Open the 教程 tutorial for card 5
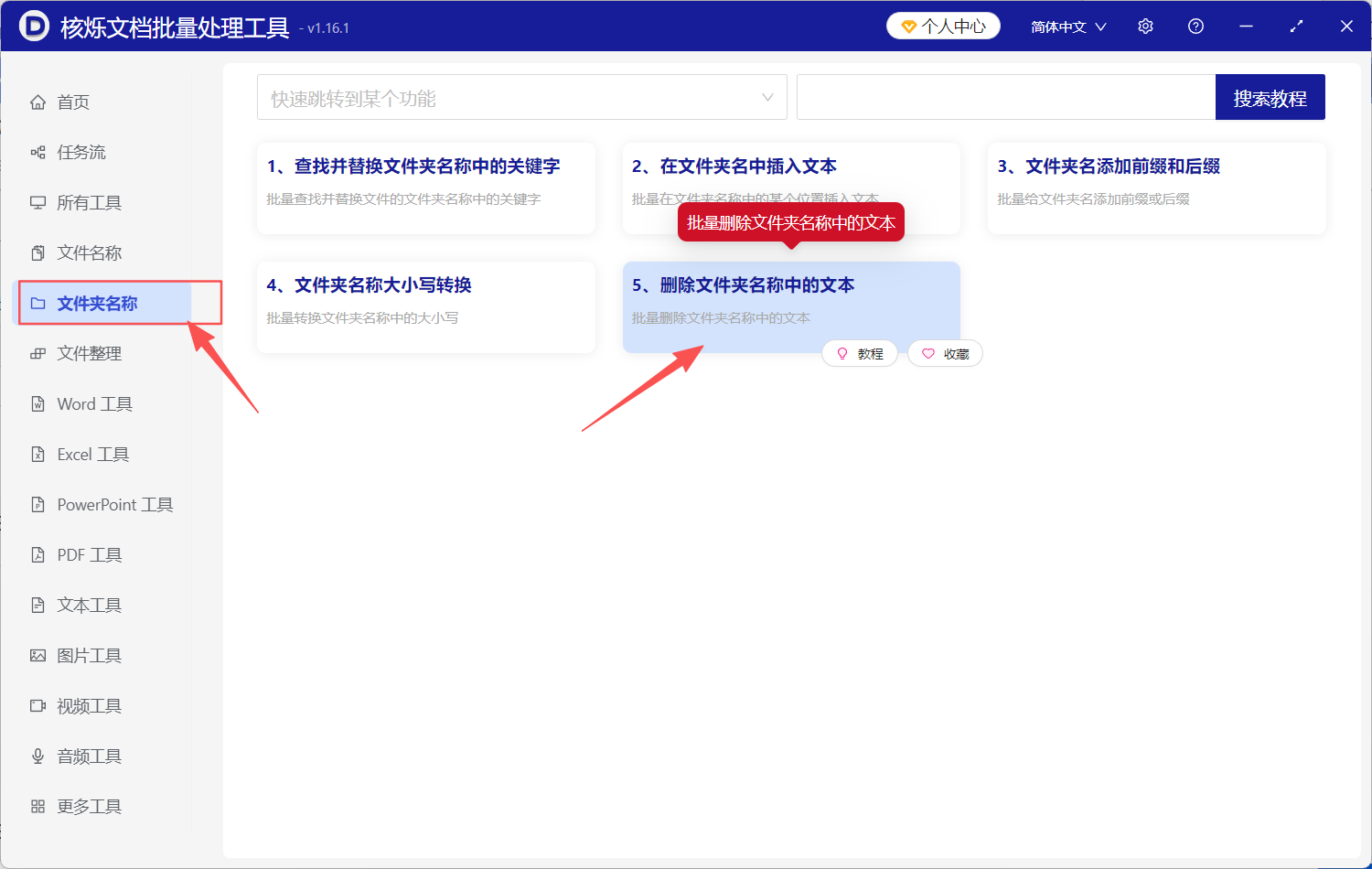Screen dimensions: 1372x869 coord(860,353)
